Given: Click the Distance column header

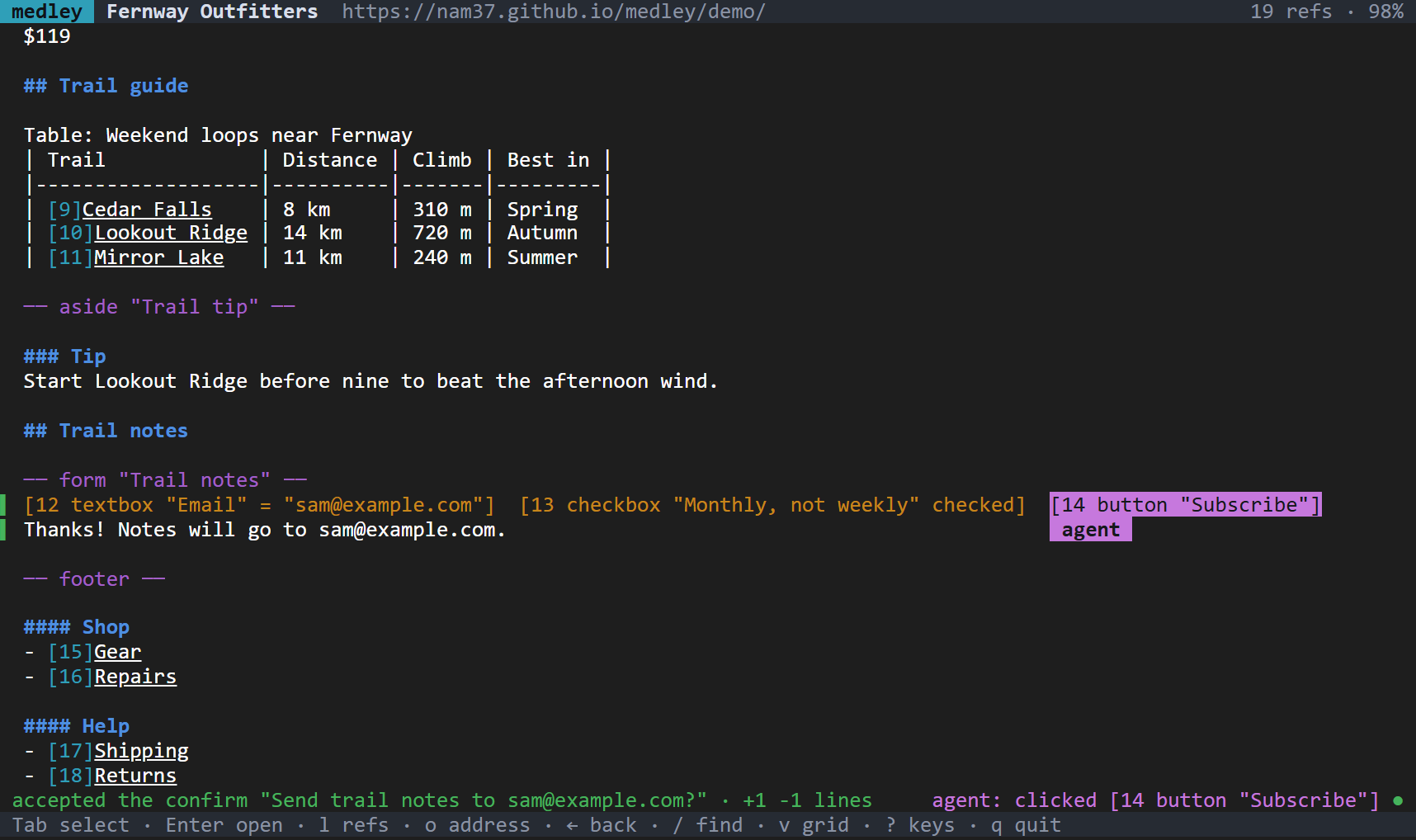Looking at the screenshot, I should point(330,160).
